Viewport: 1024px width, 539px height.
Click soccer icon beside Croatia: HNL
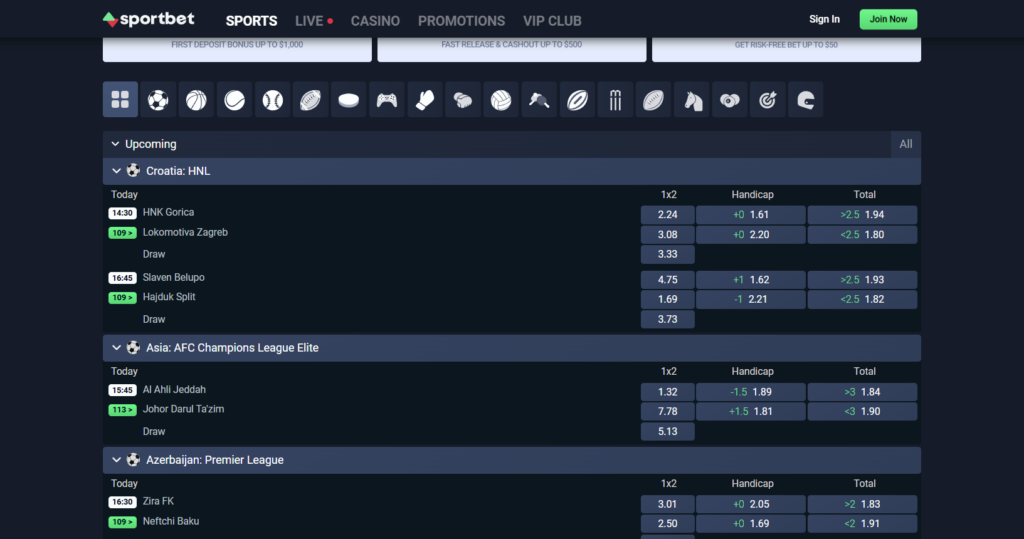pos(133,171)
